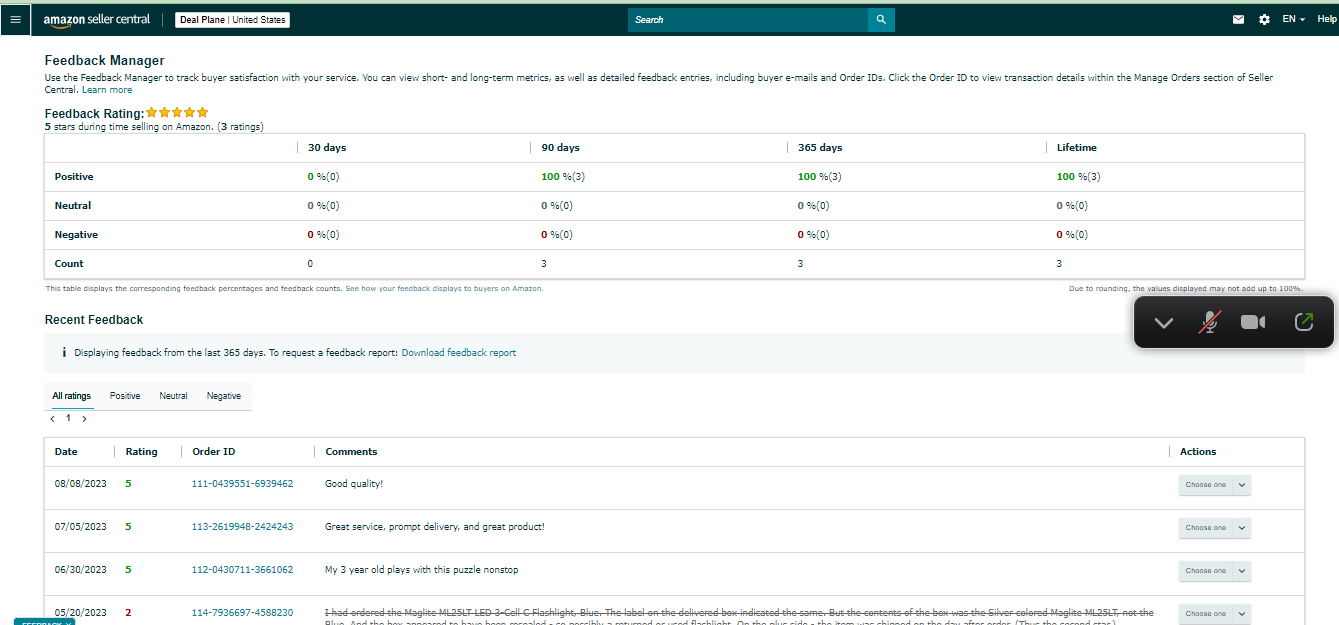Click the Negative row label in the metrics table
Image resolution: width=1339 pixels, height=625 pixels.
tap(76, 235)
